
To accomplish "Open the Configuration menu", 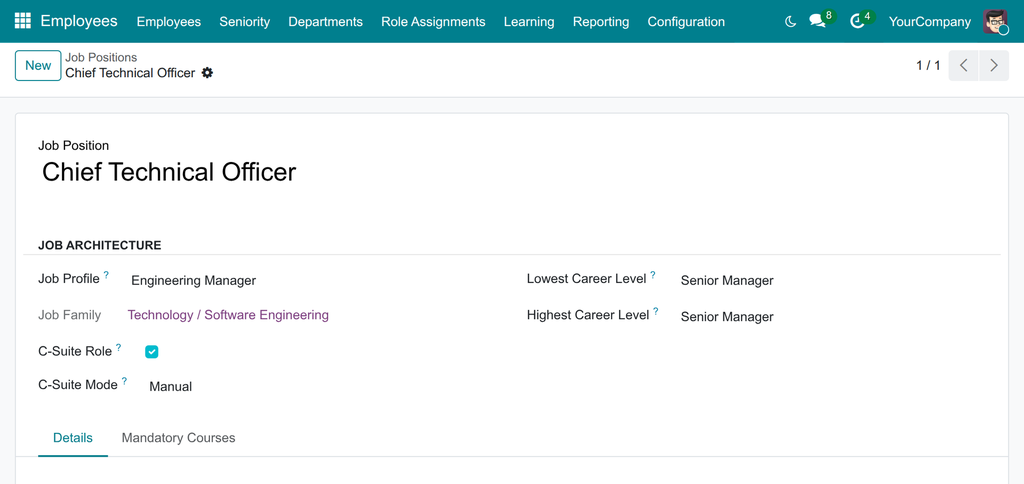I will 686,22.
